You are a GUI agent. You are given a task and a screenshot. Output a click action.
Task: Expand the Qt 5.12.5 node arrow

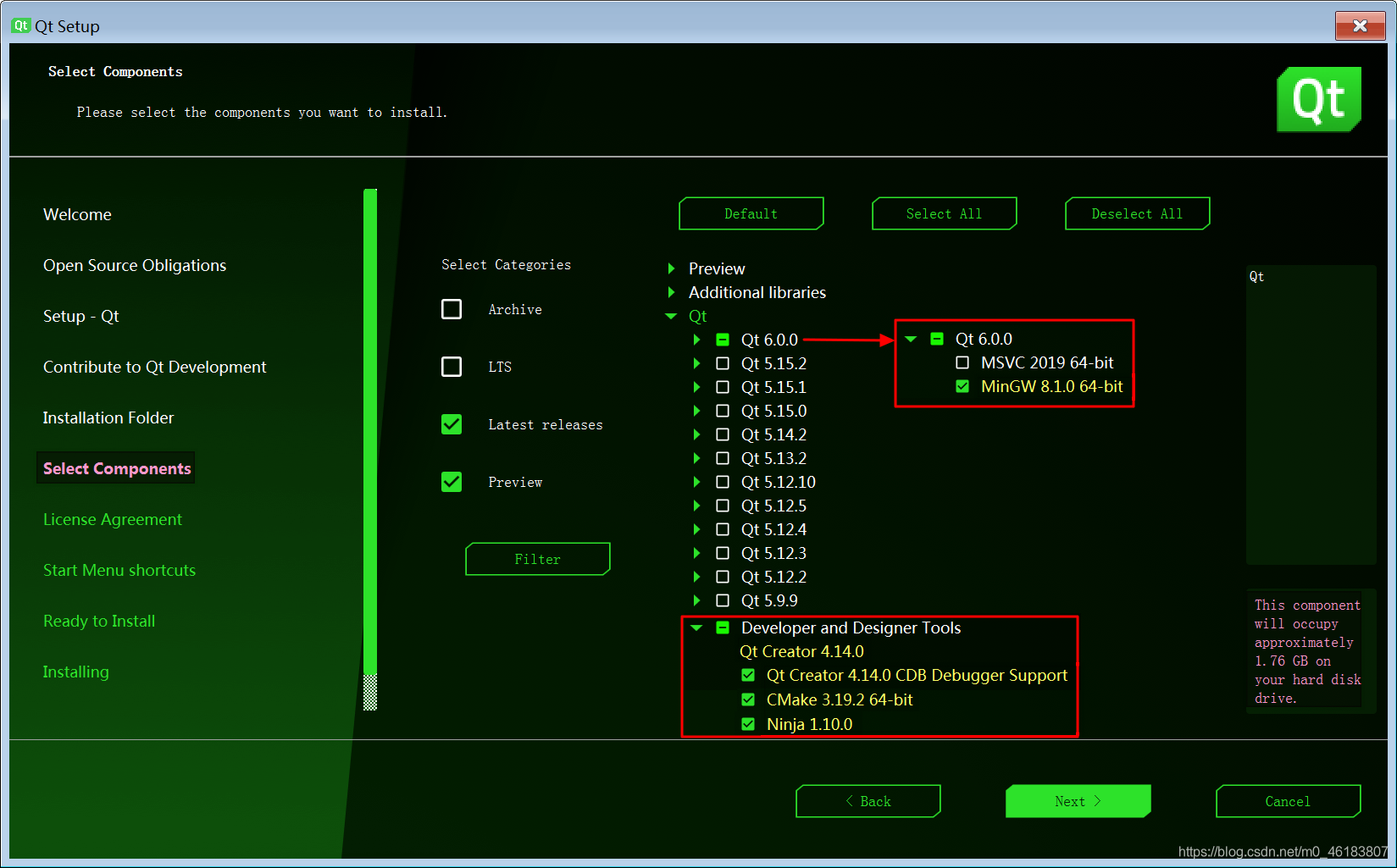click(696, 506)
